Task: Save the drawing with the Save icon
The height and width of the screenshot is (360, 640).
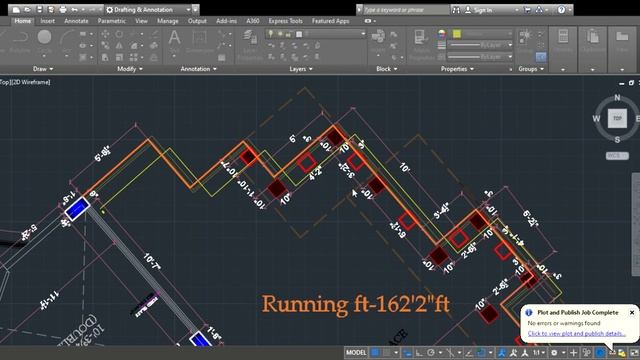Action: (40, 9)
